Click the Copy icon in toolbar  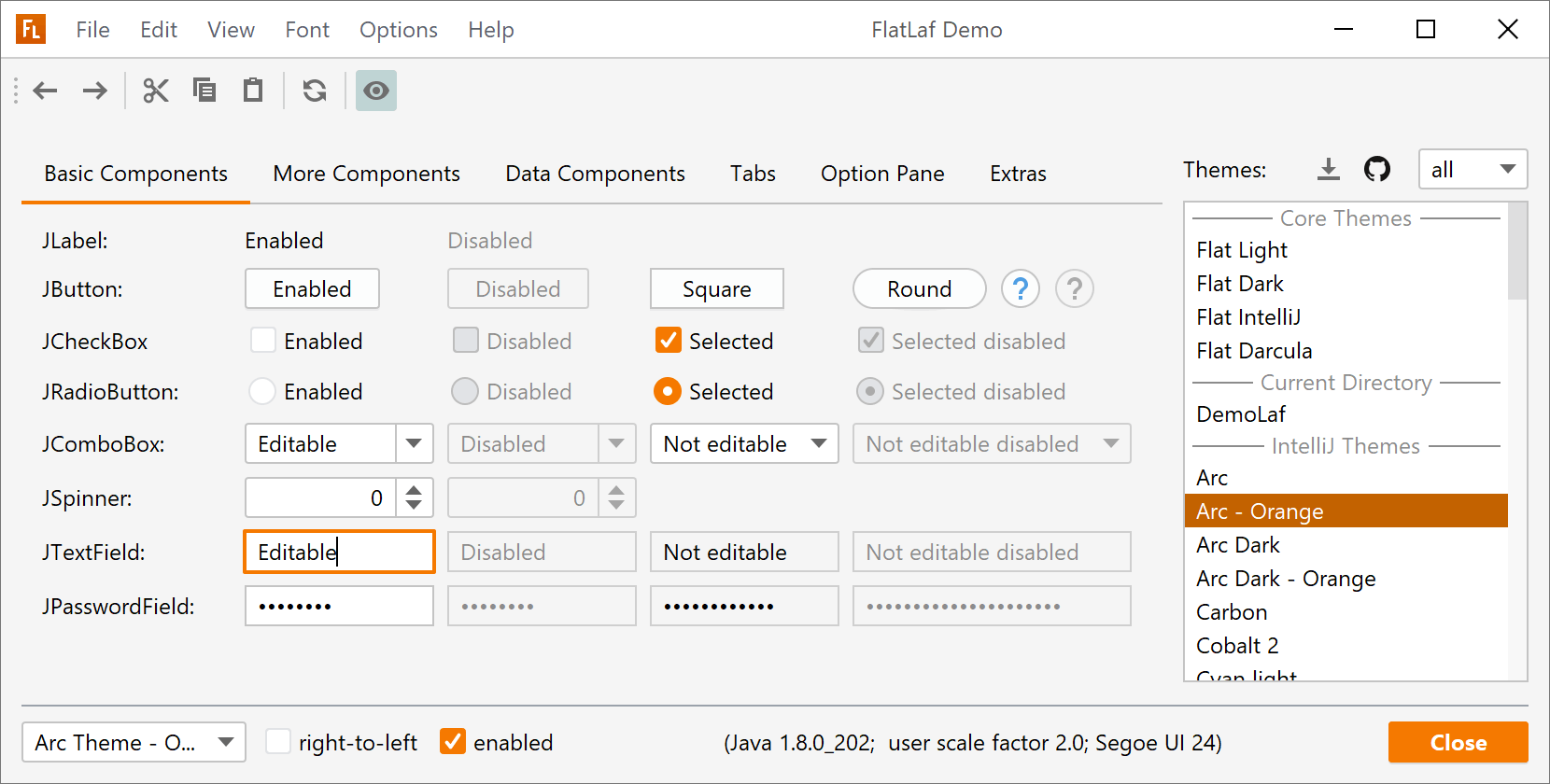(204, 91)
